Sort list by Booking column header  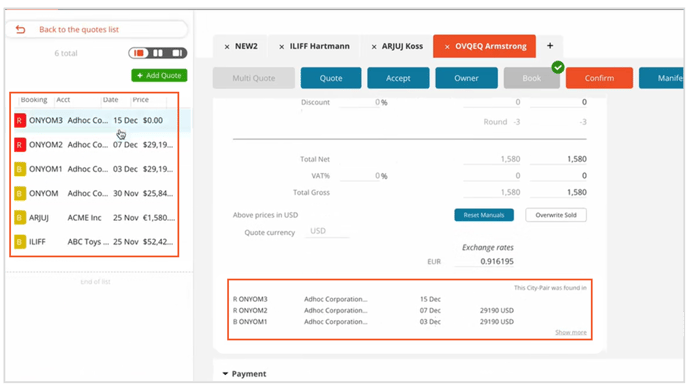pyautogui.click(x=34, y=100)
